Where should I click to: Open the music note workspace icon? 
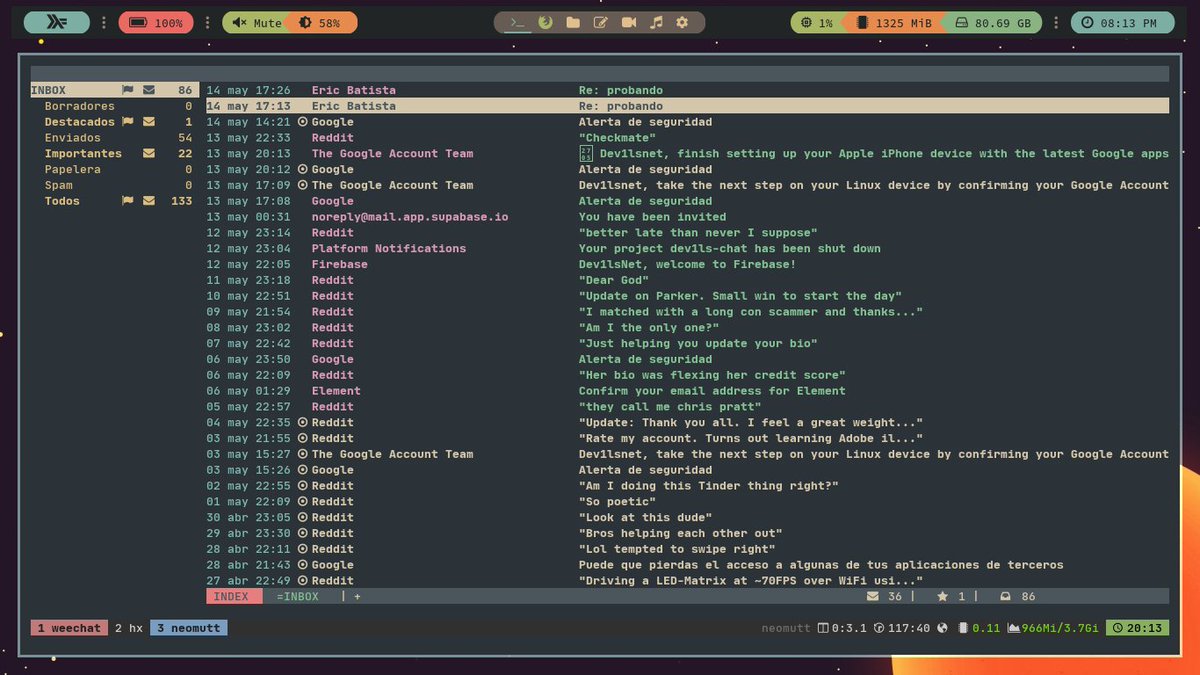[x=656, y=22]
